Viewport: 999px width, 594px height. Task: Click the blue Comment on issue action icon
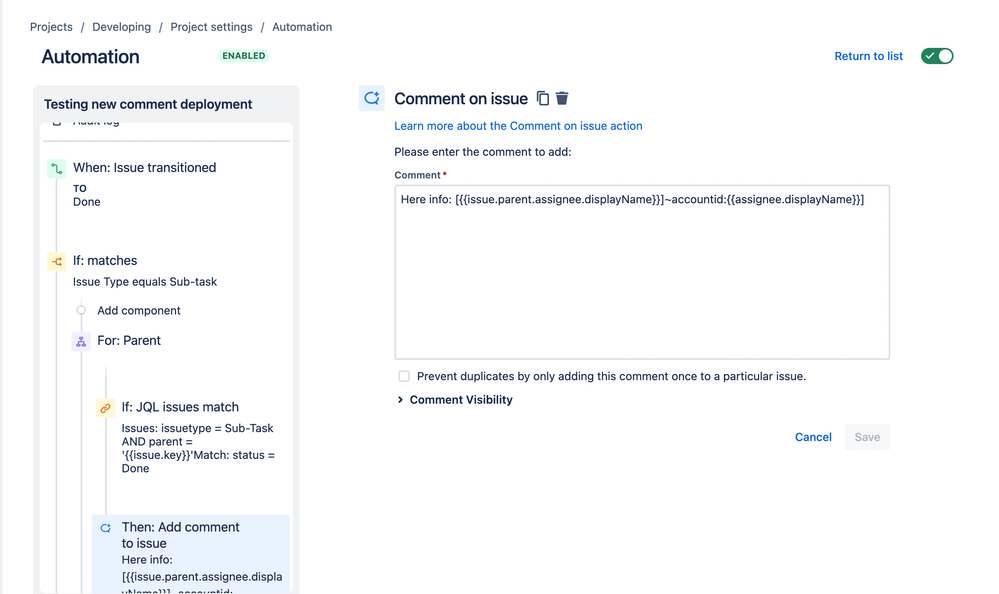tap(371, 98)
